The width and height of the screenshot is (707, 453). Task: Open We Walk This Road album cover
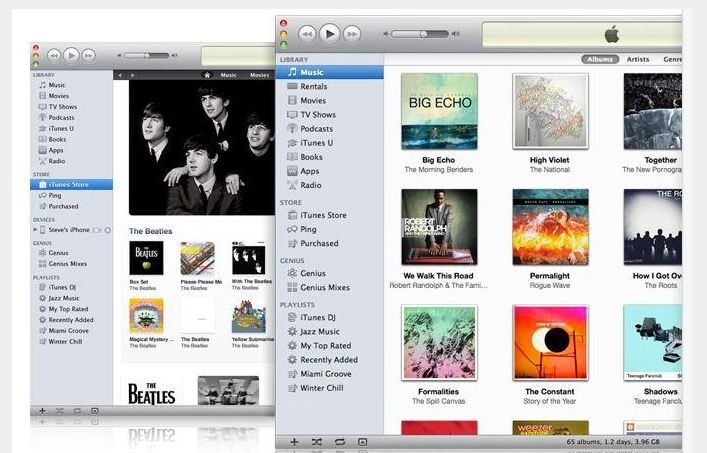[x=439, y=227]
